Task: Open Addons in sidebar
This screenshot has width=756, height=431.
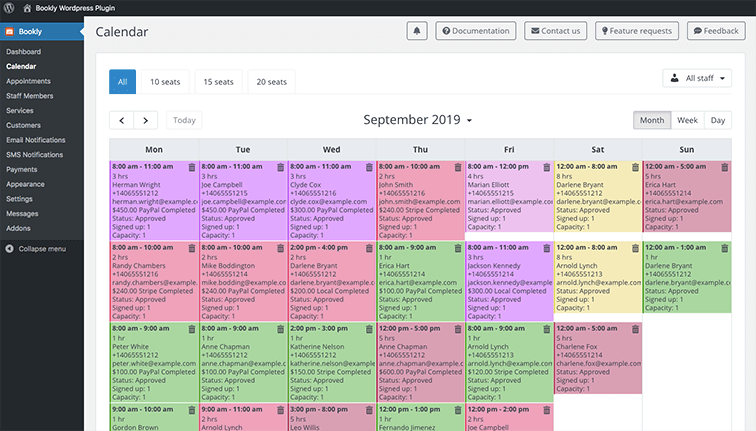Action: [x=18, y=228]
